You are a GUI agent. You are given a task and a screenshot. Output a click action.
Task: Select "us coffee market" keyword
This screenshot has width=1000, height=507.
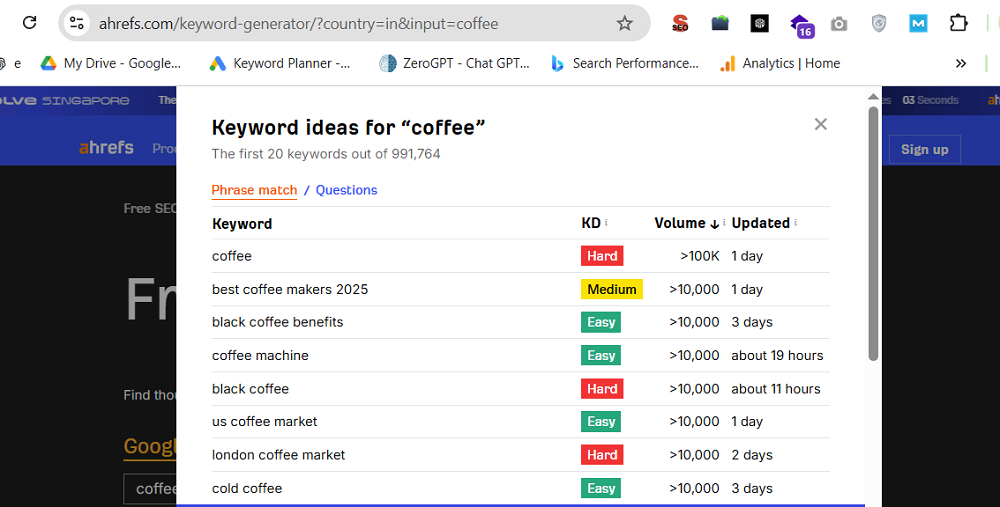pos(264,422)
